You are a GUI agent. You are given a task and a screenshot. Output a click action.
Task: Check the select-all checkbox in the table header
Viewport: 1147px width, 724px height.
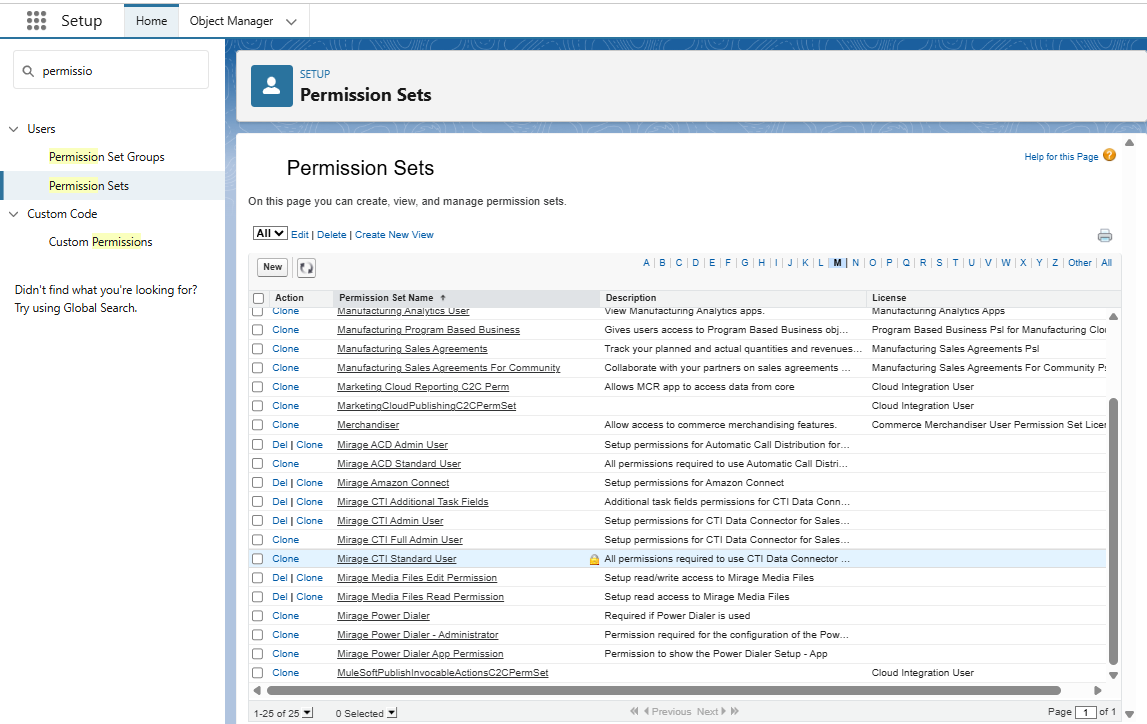click(259, 297)
